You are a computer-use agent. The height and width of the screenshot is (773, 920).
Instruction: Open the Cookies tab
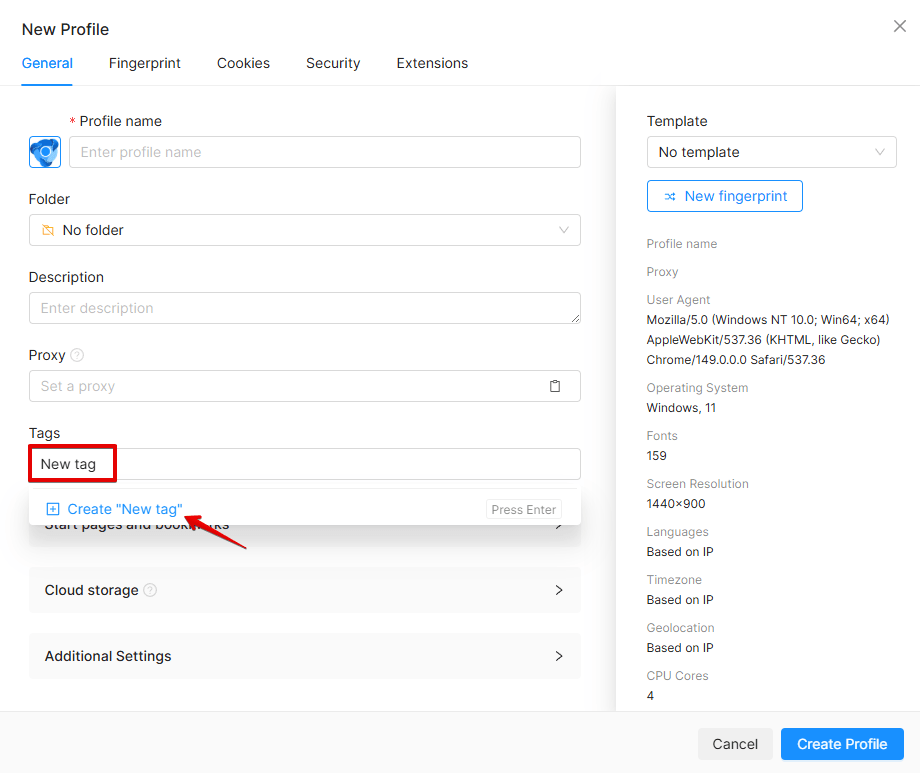[243, 63]
